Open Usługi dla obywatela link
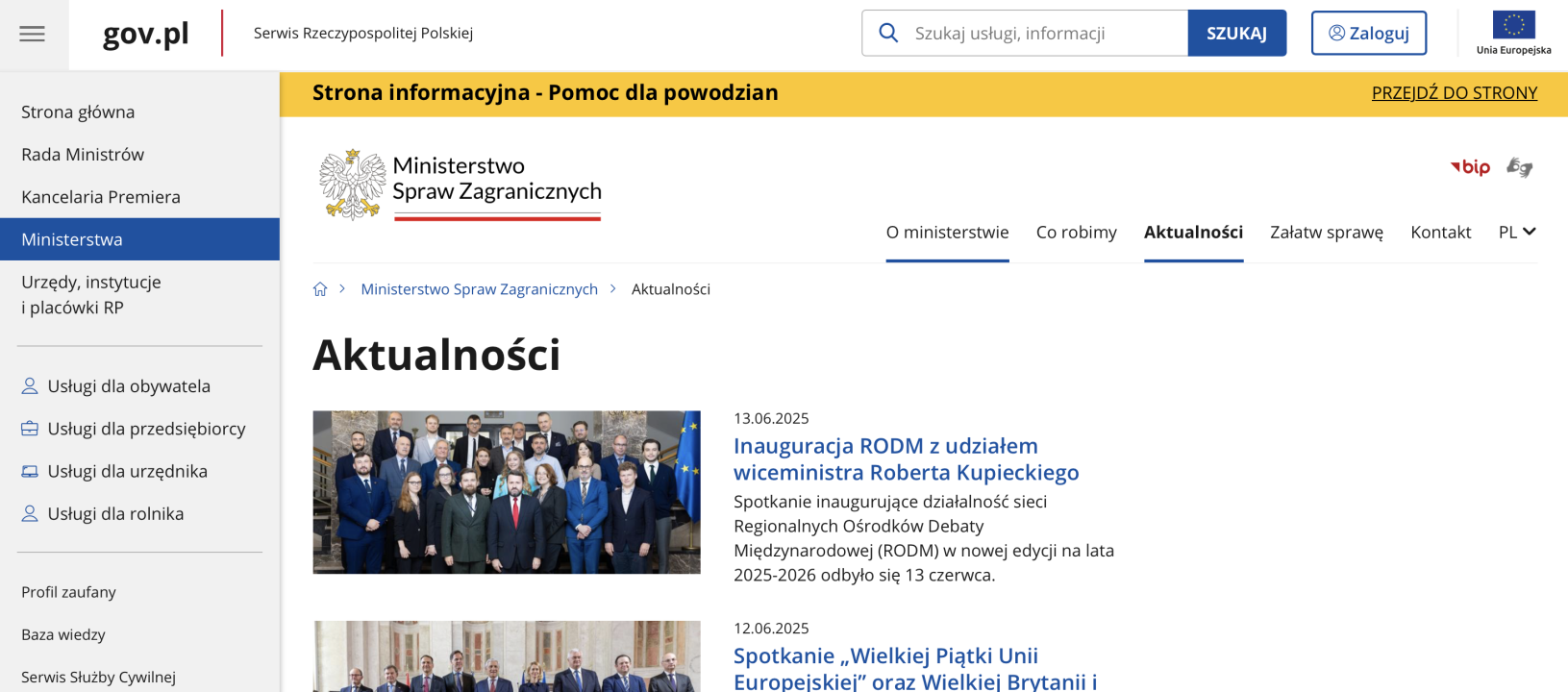Image resolution: width=1568 pixels, height=692 pixels. point(129,386)
